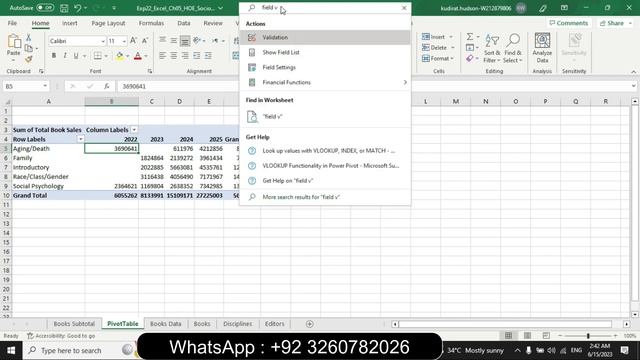The image size is (640, 360).
Task: Click the Share button
Action: [616, 23]
